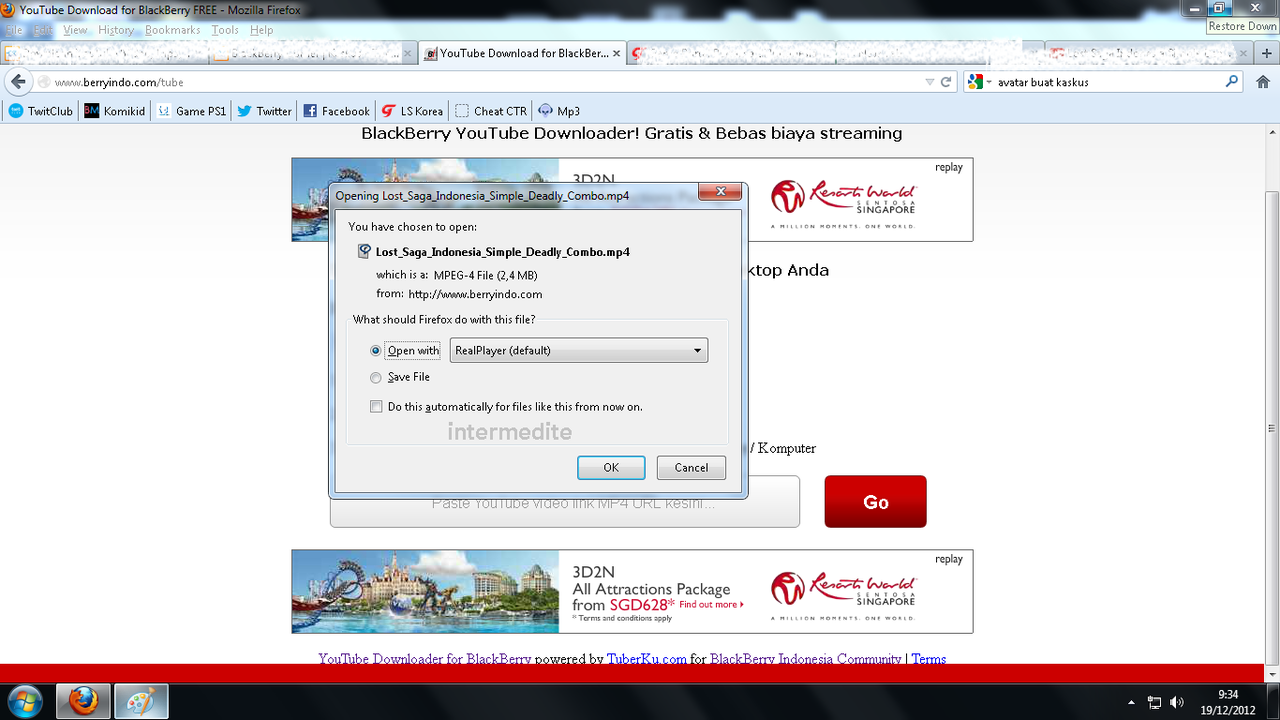Open the History menu
This screenshot has width=1280, height=720.
[x=116, y=30]
